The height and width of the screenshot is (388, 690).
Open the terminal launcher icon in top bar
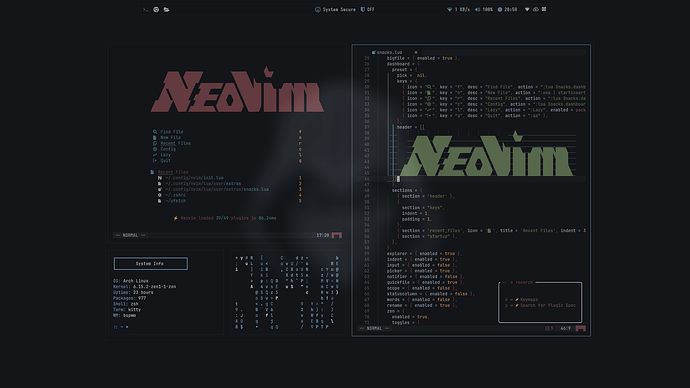(x=146, y=9)
